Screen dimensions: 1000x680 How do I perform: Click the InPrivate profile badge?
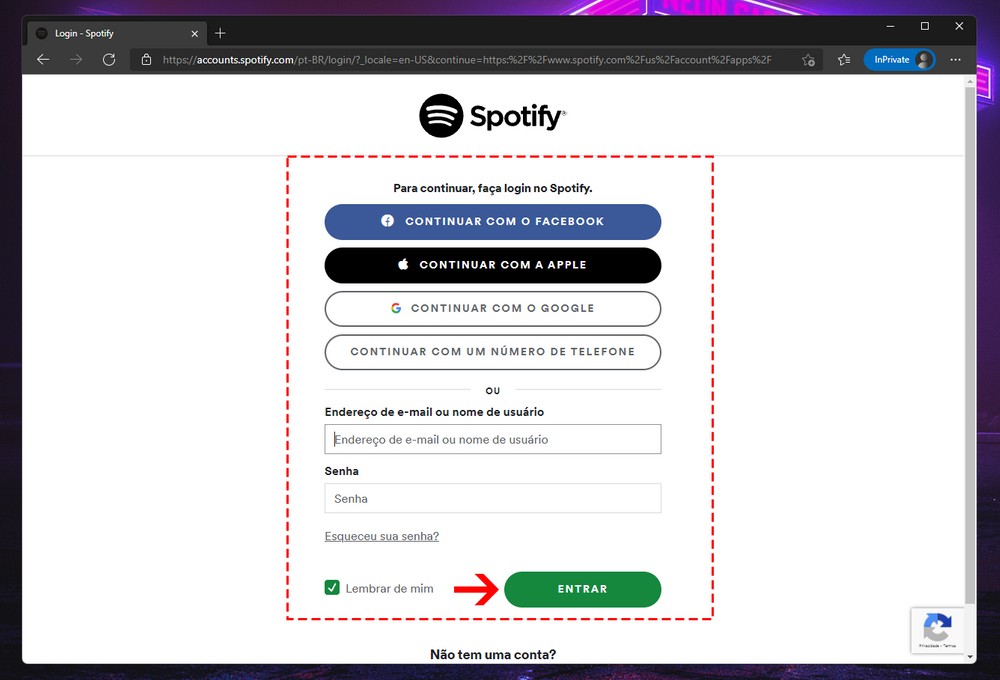click(x=899, y=60)
